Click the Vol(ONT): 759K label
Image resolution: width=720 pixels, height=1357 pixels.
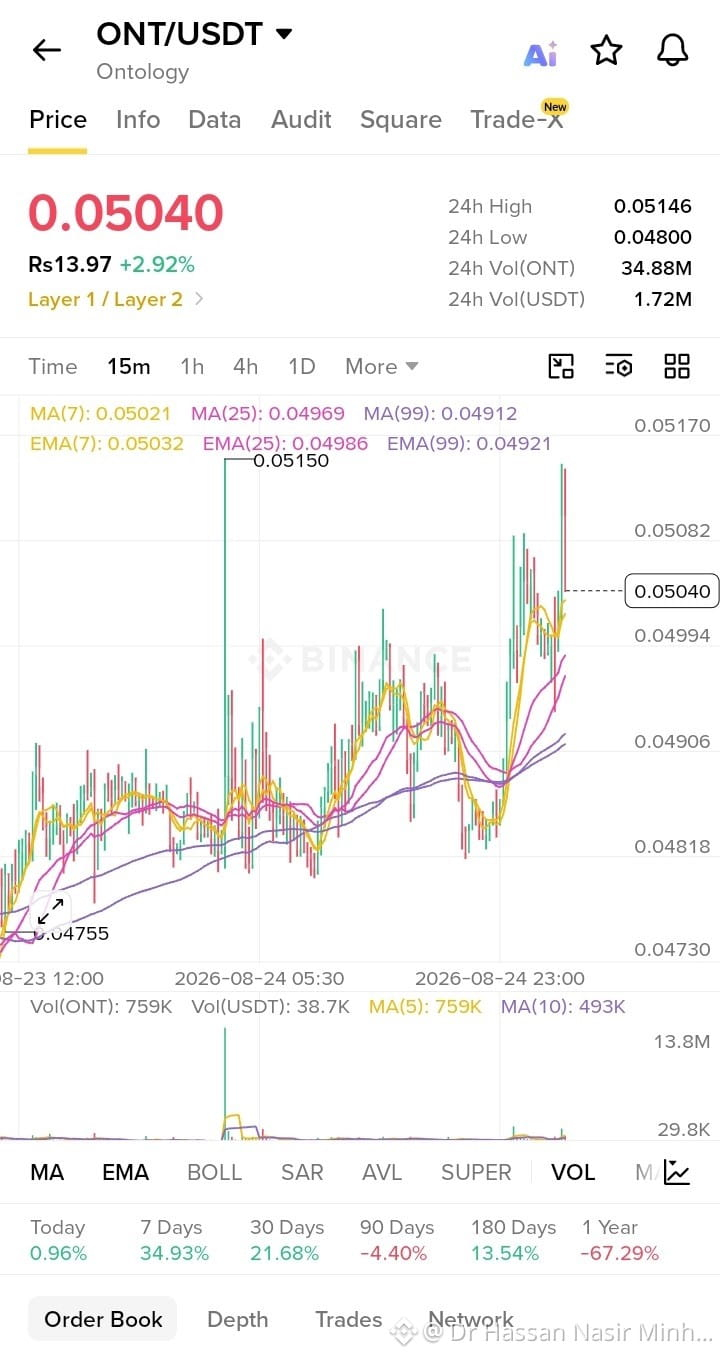(101, 1006)
